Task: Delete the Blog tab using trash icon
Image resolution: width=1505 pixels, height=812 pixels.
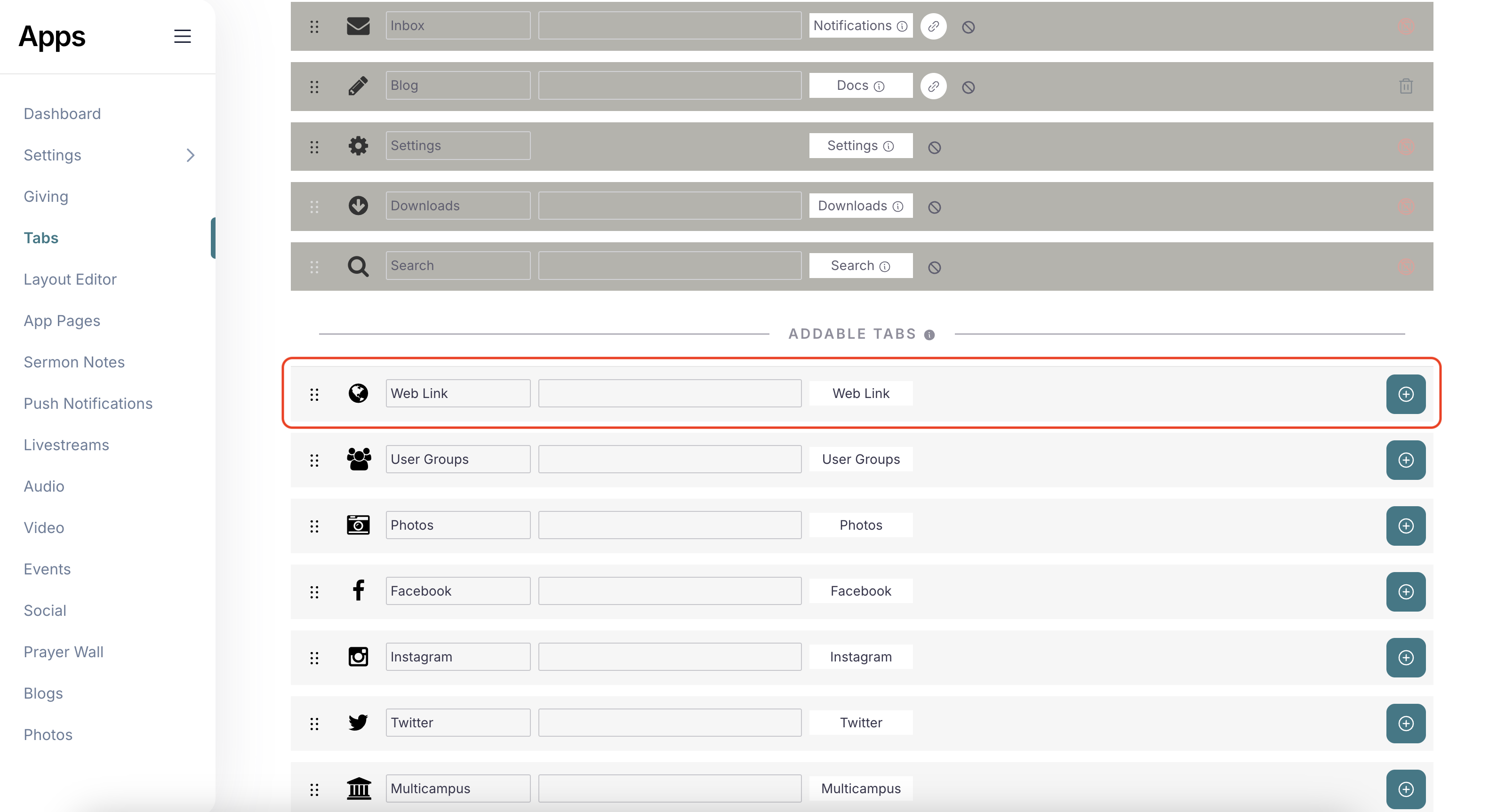Action: pyautogui.click(x=1406, y=87)
